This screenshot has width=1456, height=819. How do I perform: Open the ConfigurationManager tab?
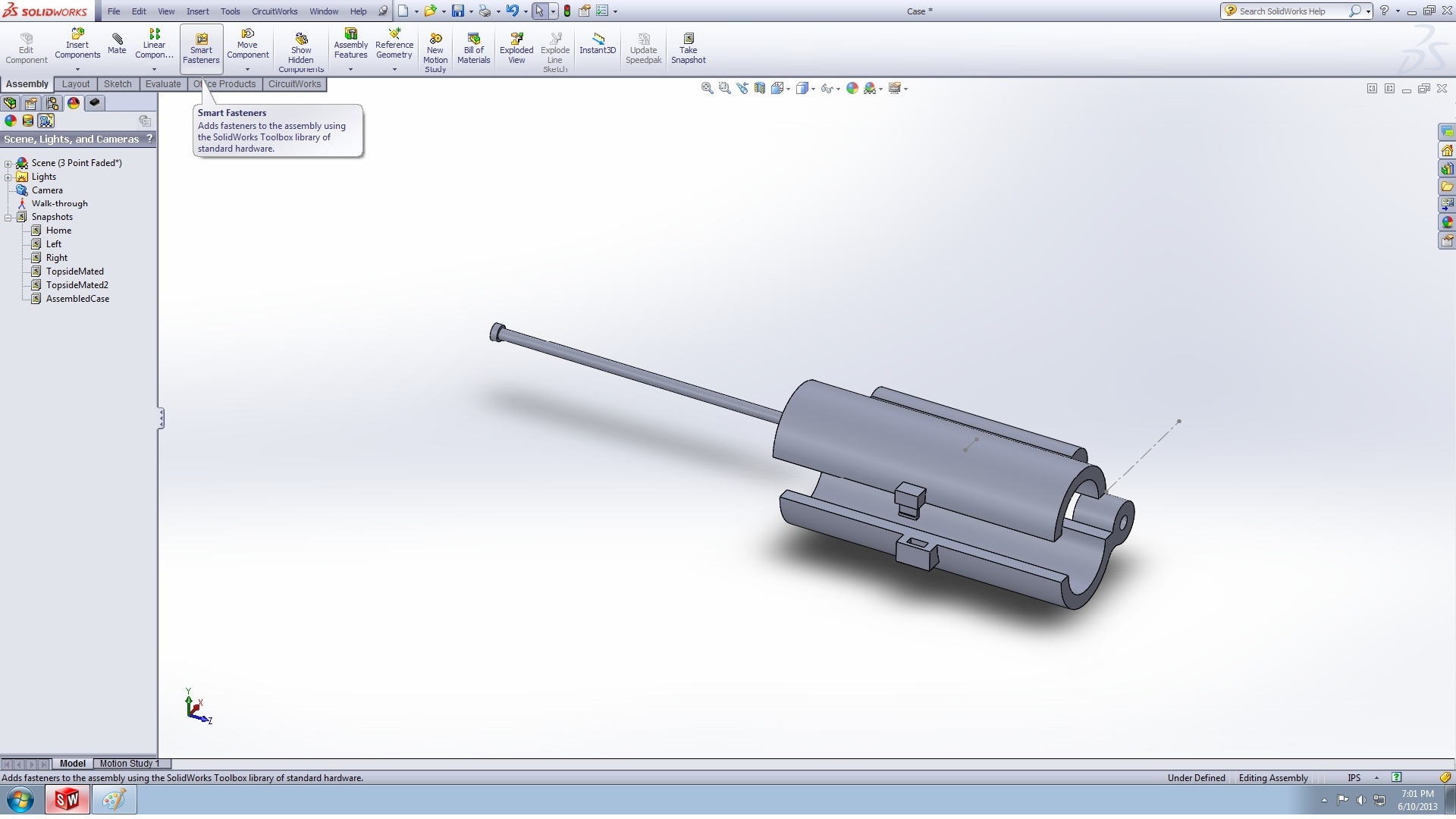pyautogui.click(x=52, y=103)
